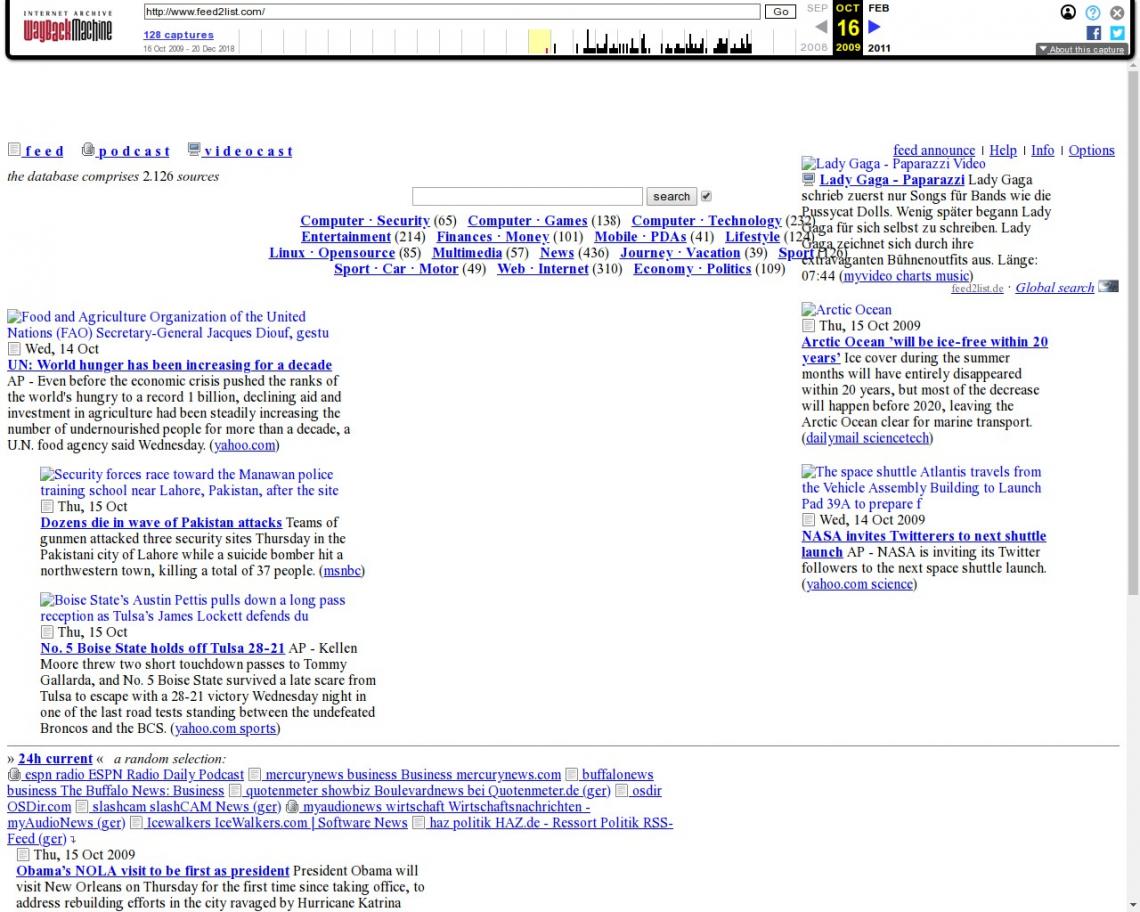The image size is (1140, 912).
Task: Open the Options menu link
Action: tap(1091, 150)
